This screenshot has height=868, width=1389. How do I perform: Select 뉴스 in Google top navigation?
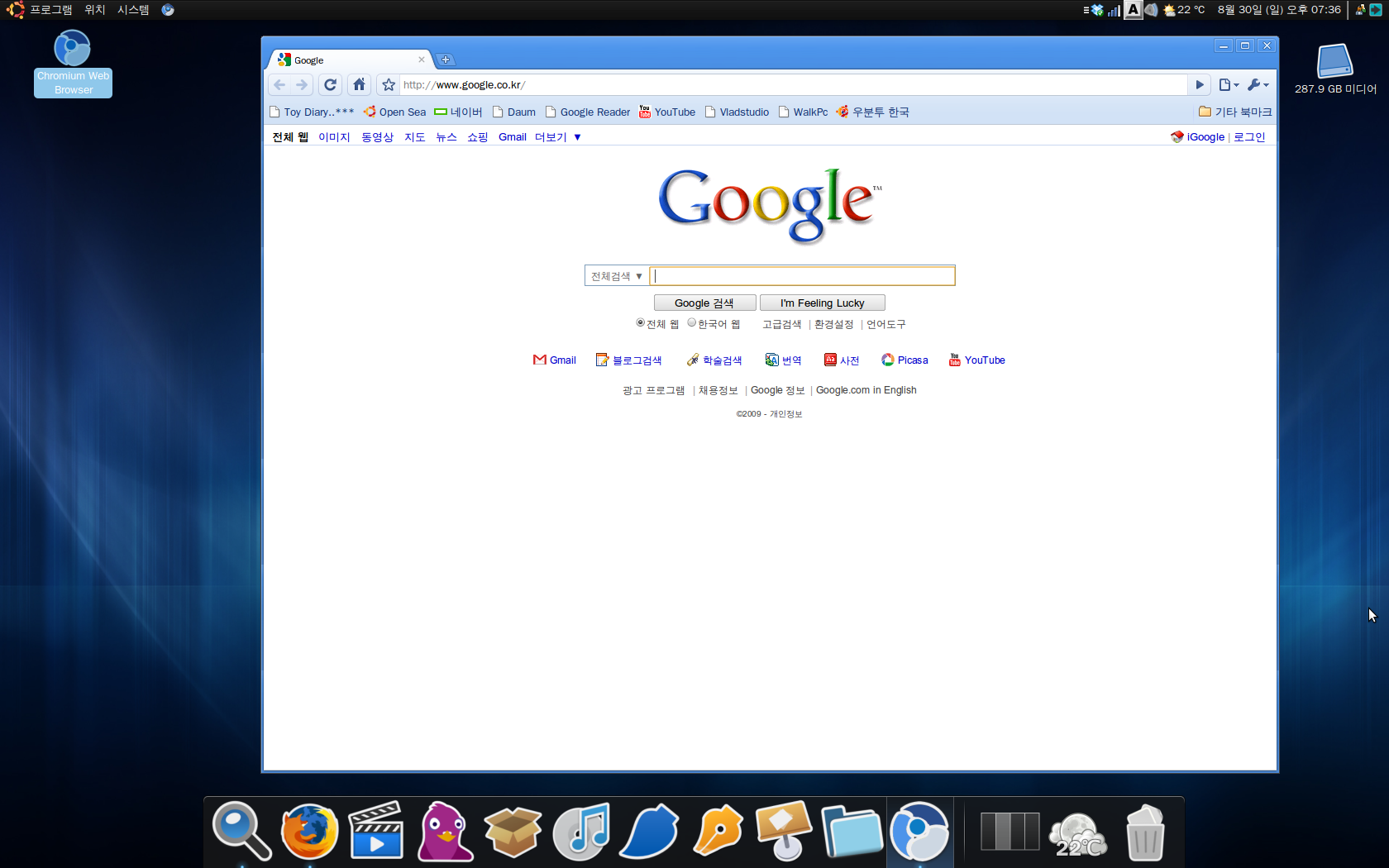[x=446, y=137]
